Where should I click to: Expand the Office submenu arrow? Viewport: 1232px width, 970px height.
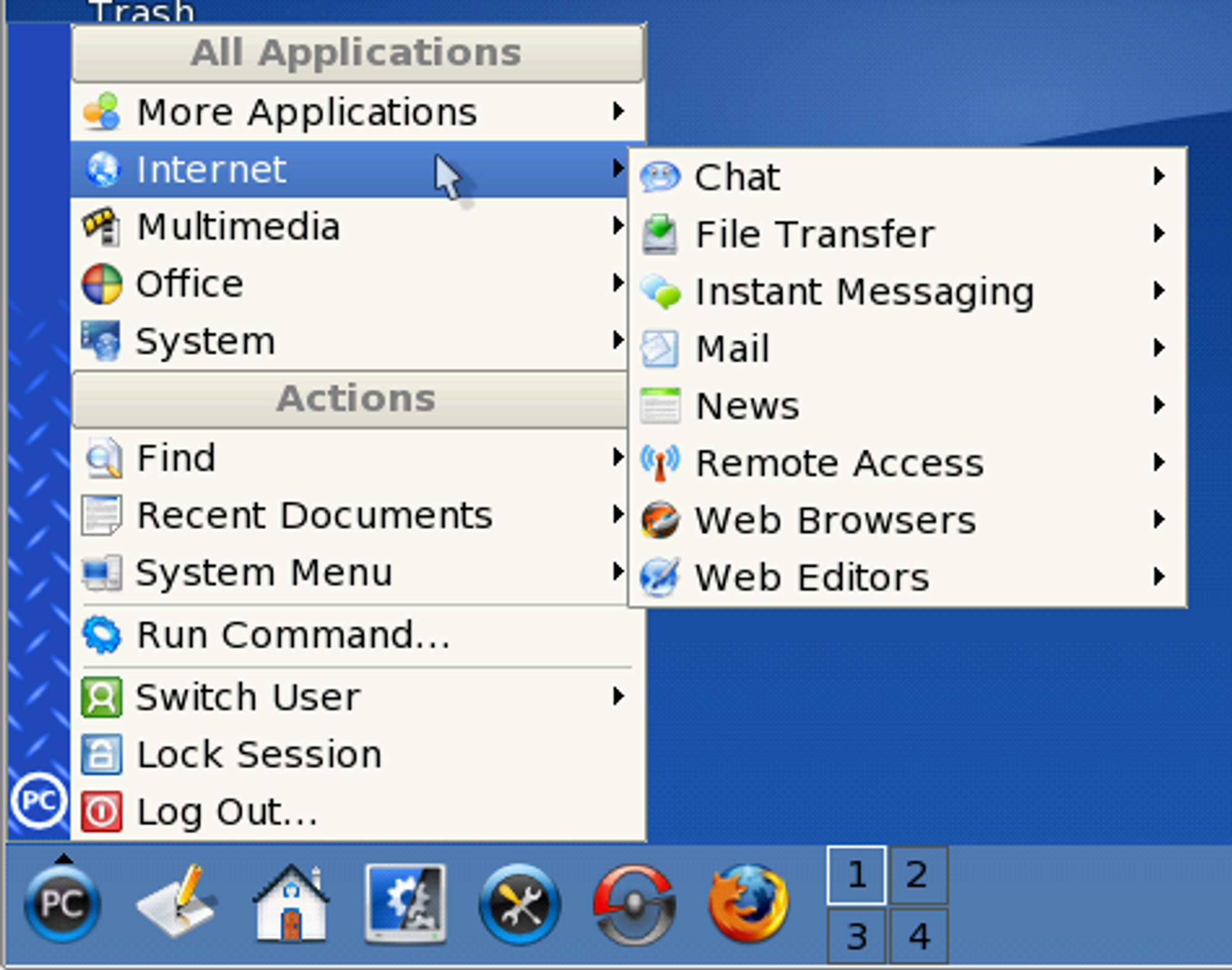click(x=618, y=283)
